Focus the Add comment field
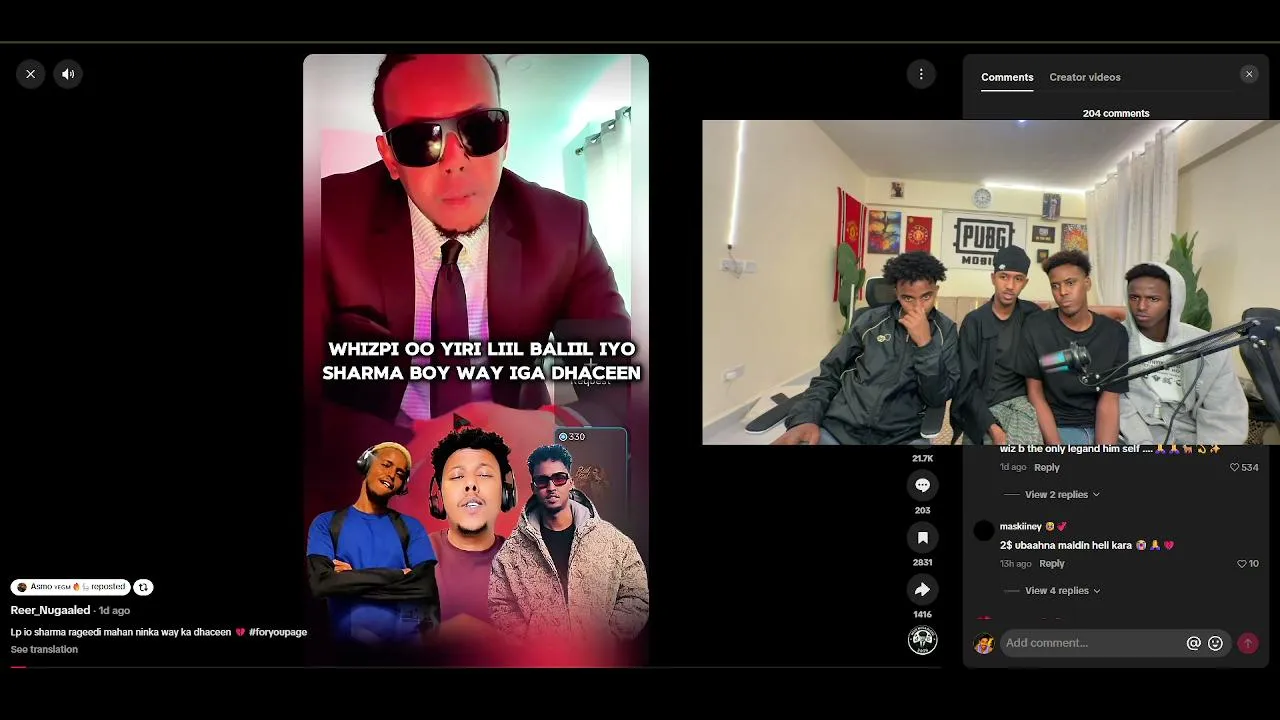1280x720 pixels. click(1092, 643)
